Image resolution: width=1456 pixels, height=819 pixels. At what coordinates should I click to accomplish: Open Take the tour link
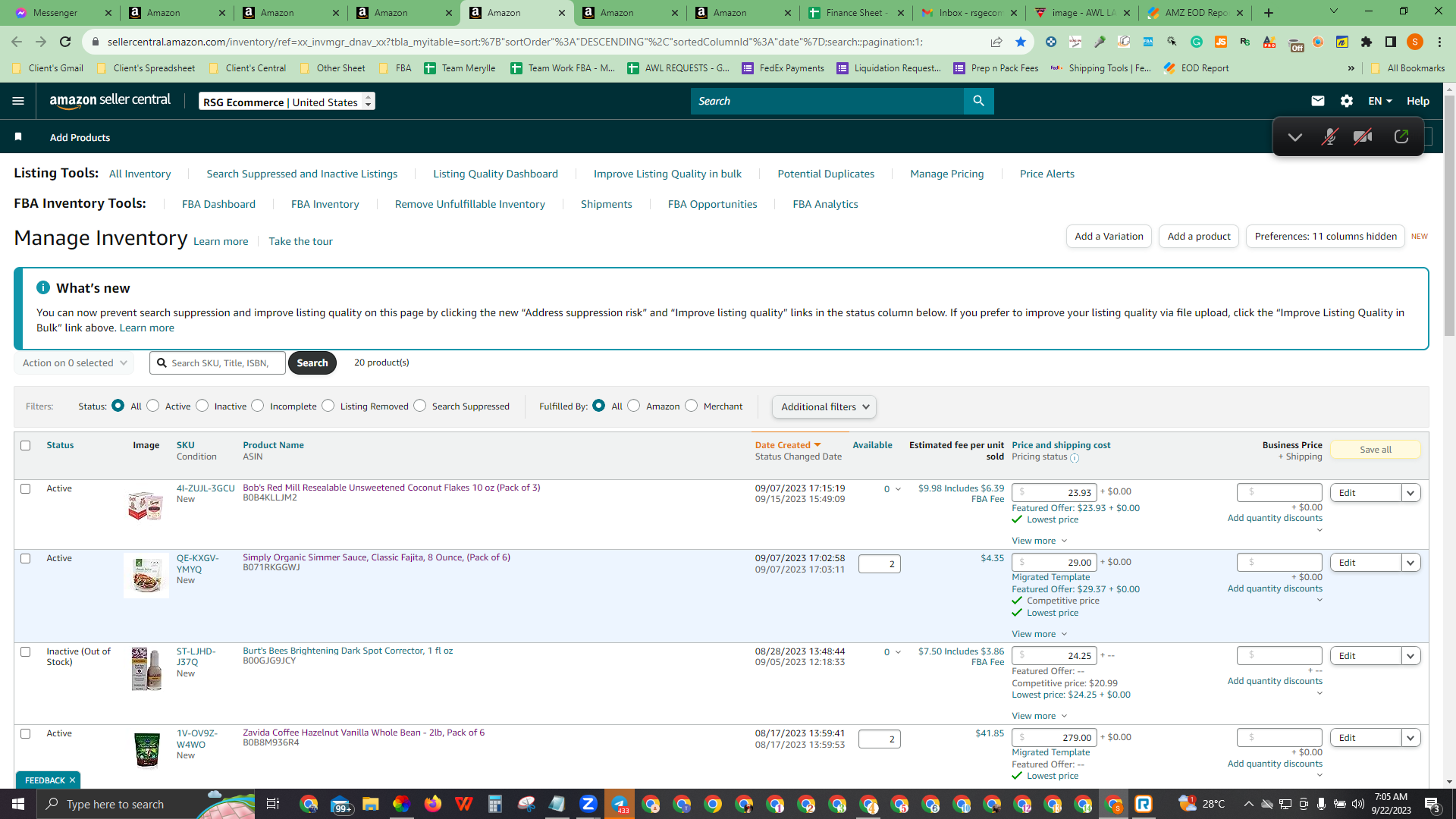pos(301,241)
